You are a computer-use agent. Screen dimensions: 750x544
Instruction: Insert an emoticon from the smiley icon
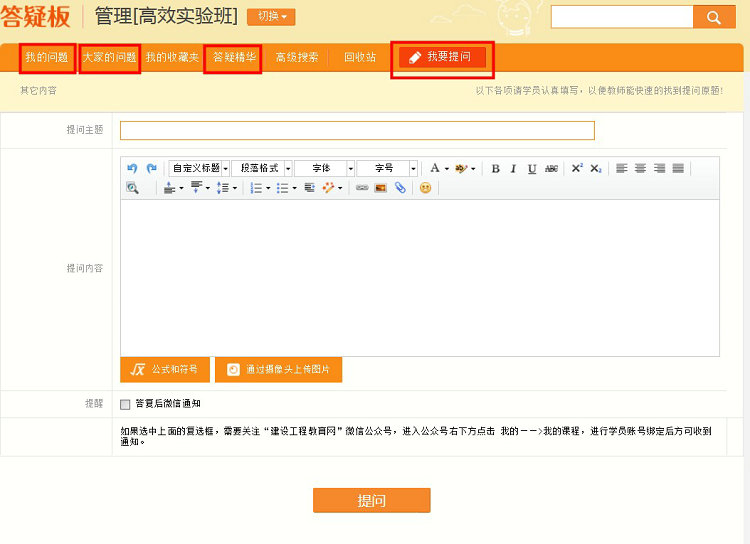click(x=425, y=188)
